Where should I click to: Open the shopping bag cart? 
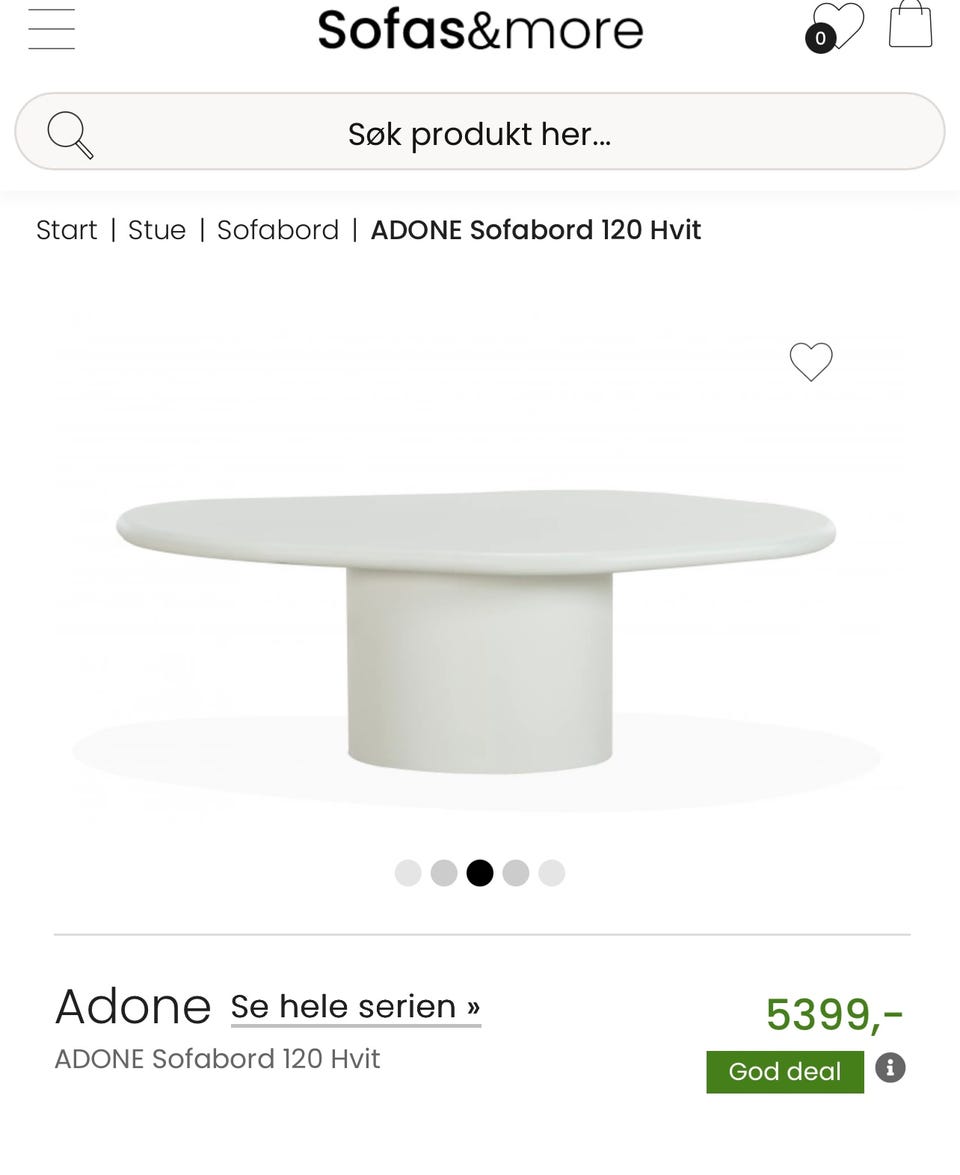point(910,24)
